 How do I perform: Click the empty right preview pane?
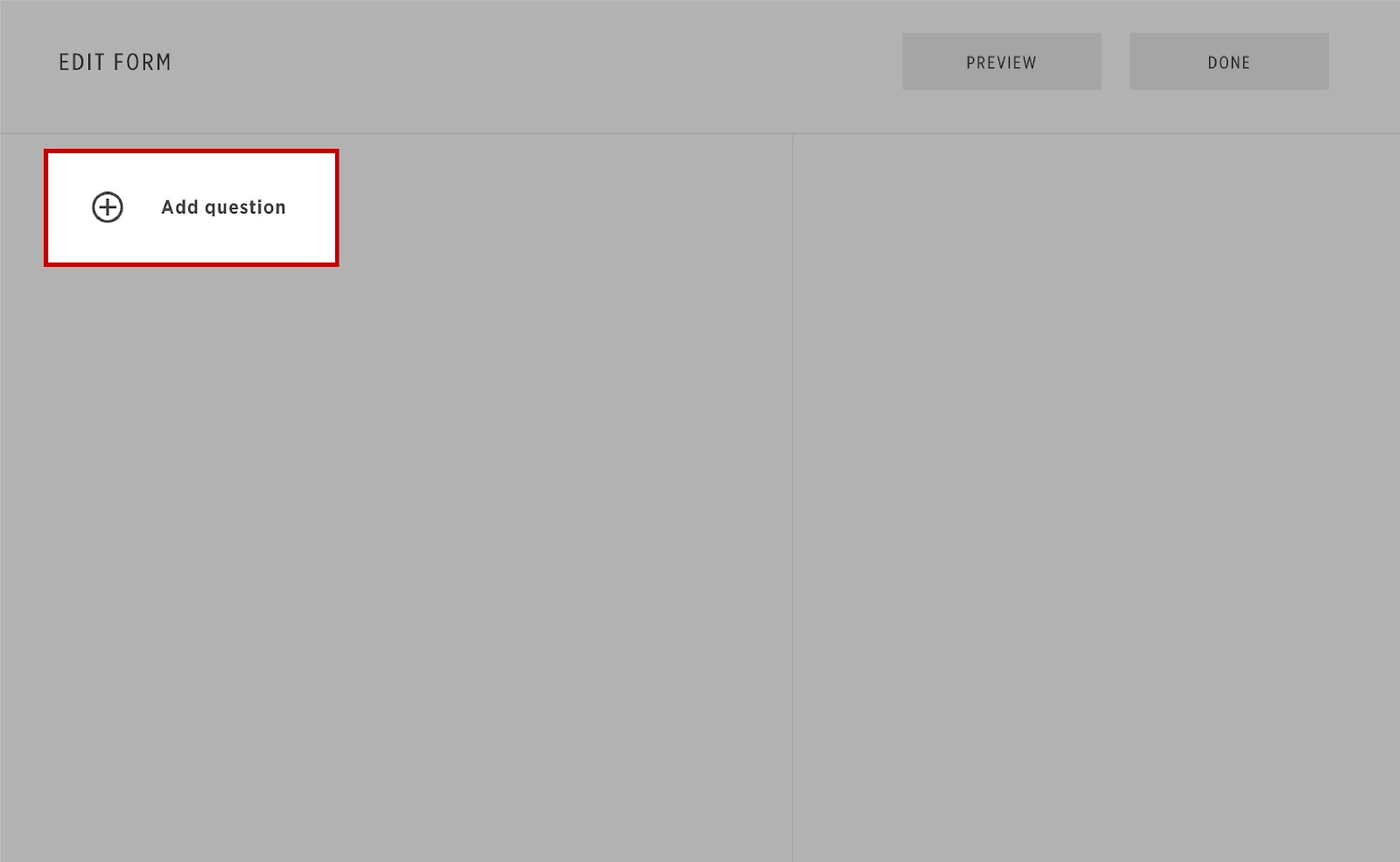(1096, 497)
